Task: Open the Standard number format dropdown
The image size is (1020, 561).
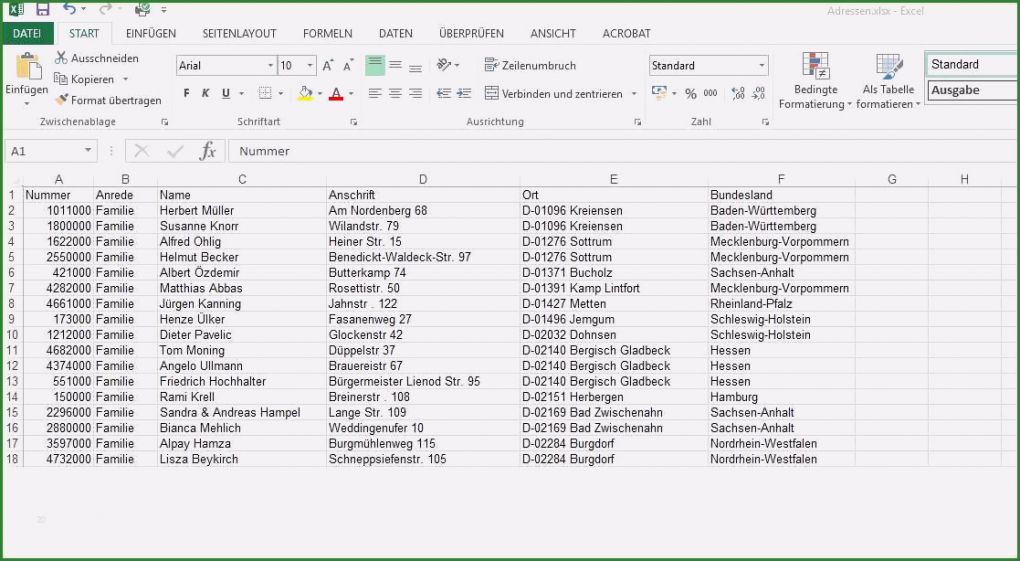Action: [762, 66]
